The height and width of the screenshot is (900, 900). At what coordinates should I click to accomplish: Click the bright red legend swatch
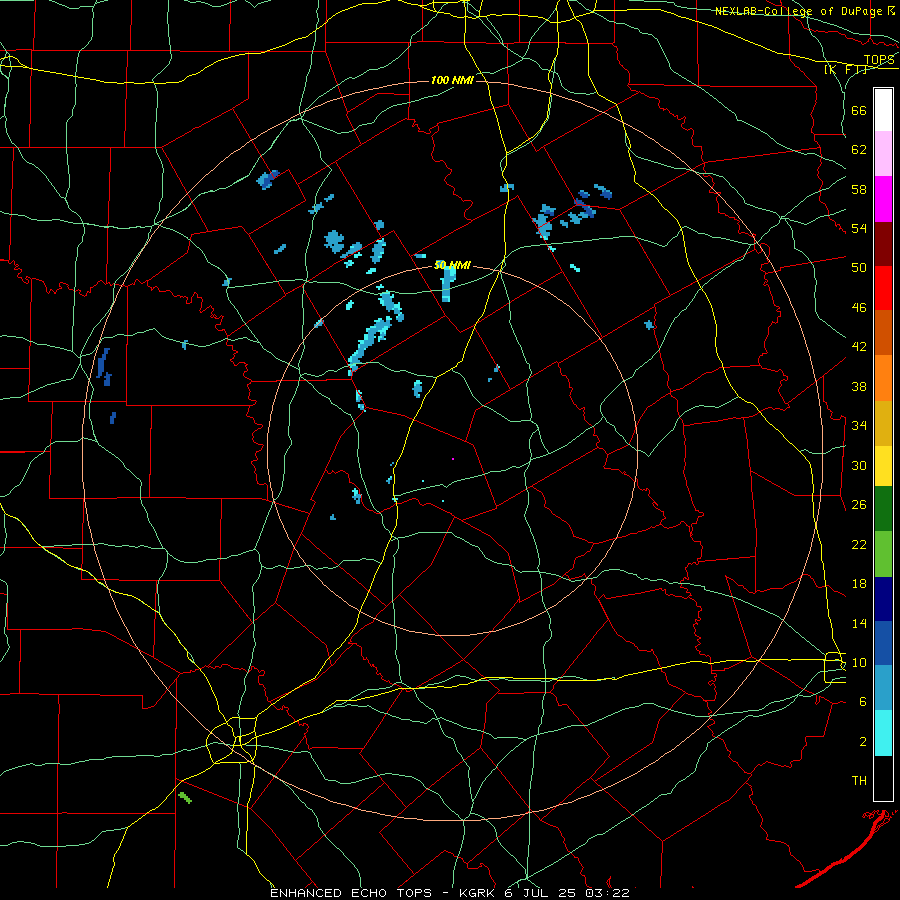883,288
